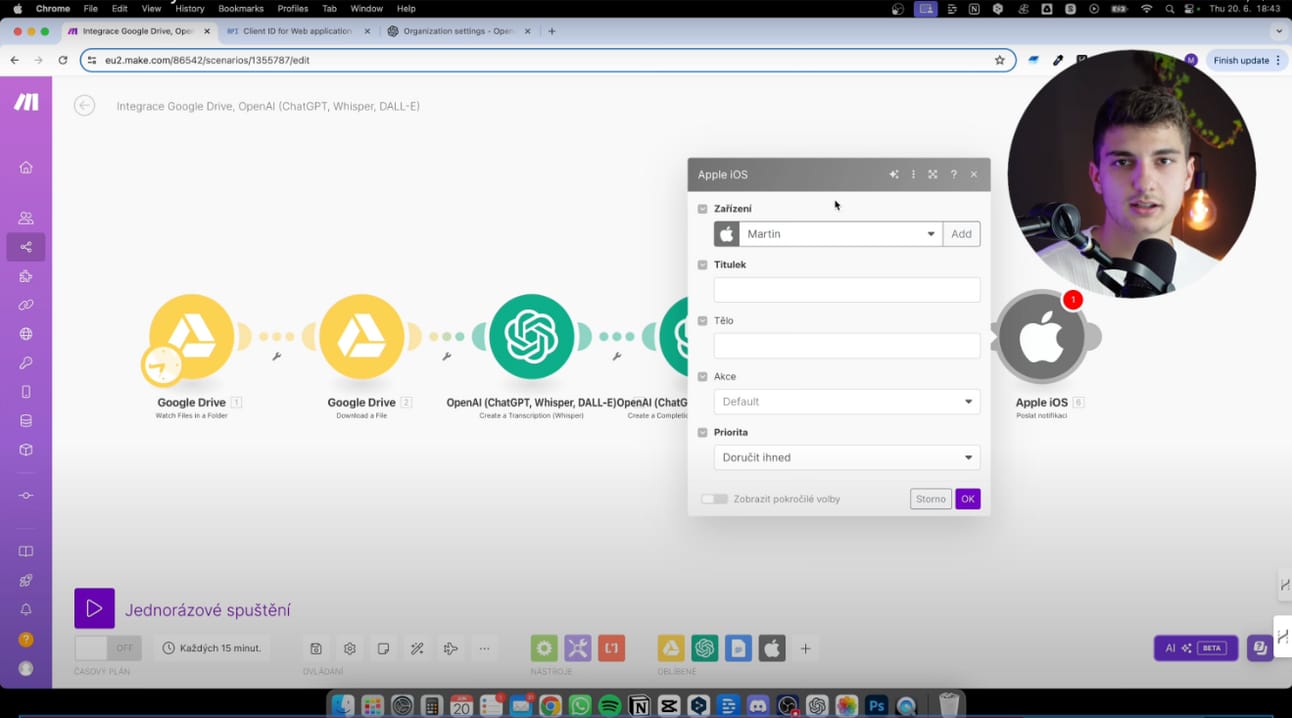Screen dimensions: 1292x718
Task: Switch the scheduling OFF toggle on
Action: point(108,648)
